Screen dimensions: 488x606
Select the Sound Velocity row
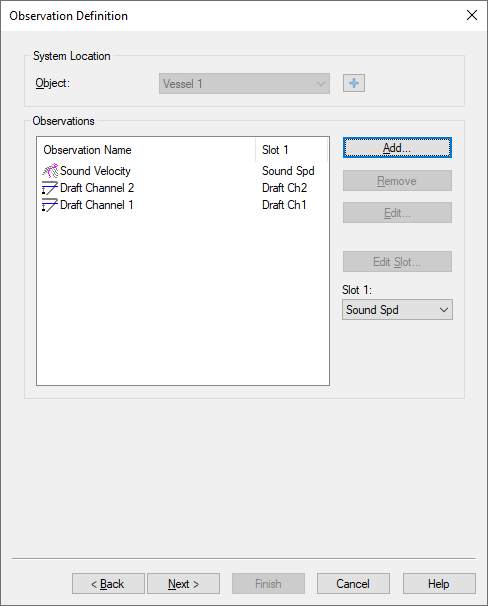(182, 171)
